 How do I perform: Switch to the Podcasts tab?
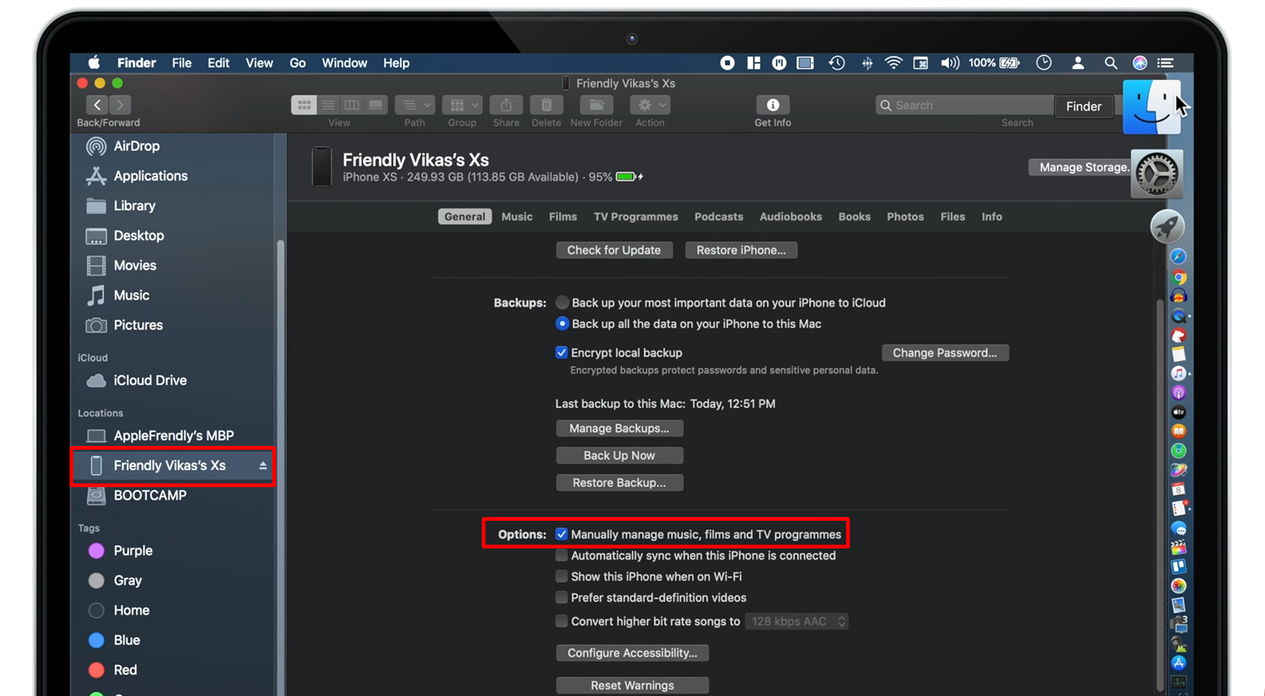(719, 217)
